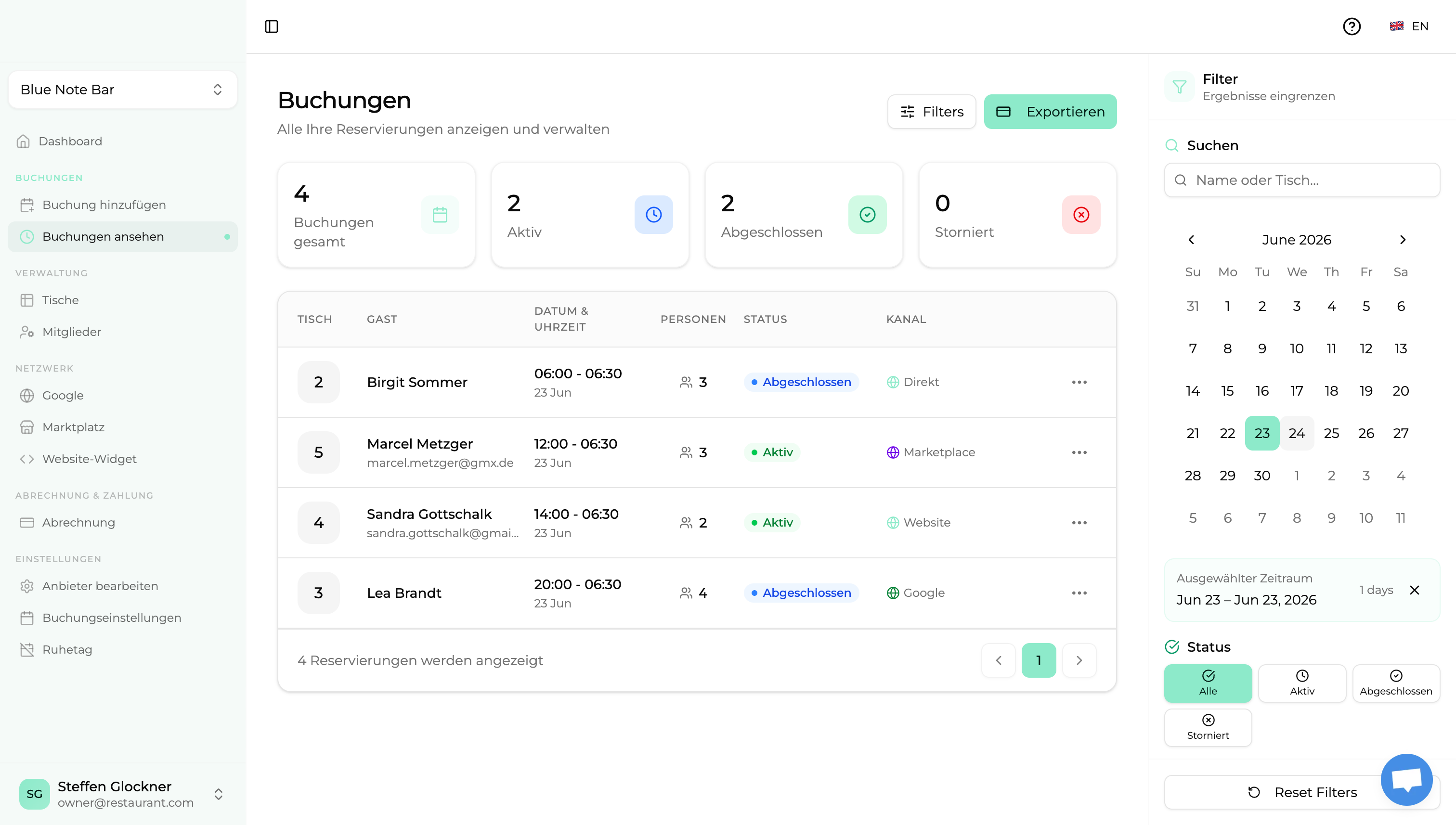1456x825 pixels.
Task: Open the Ruhetag page
Action: pos(122,649)
